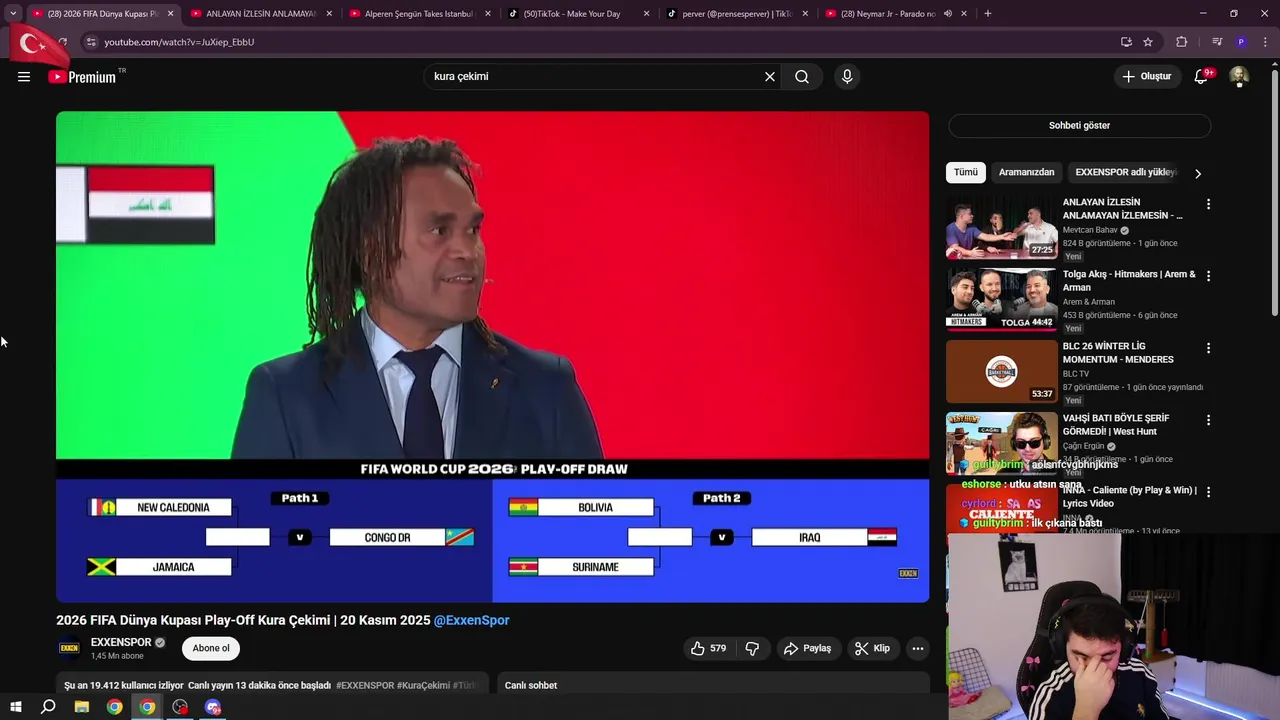1280x720 pixels.
Task: Open options for VAHŞİ BATI video
Action: [x=1208, y=420]
